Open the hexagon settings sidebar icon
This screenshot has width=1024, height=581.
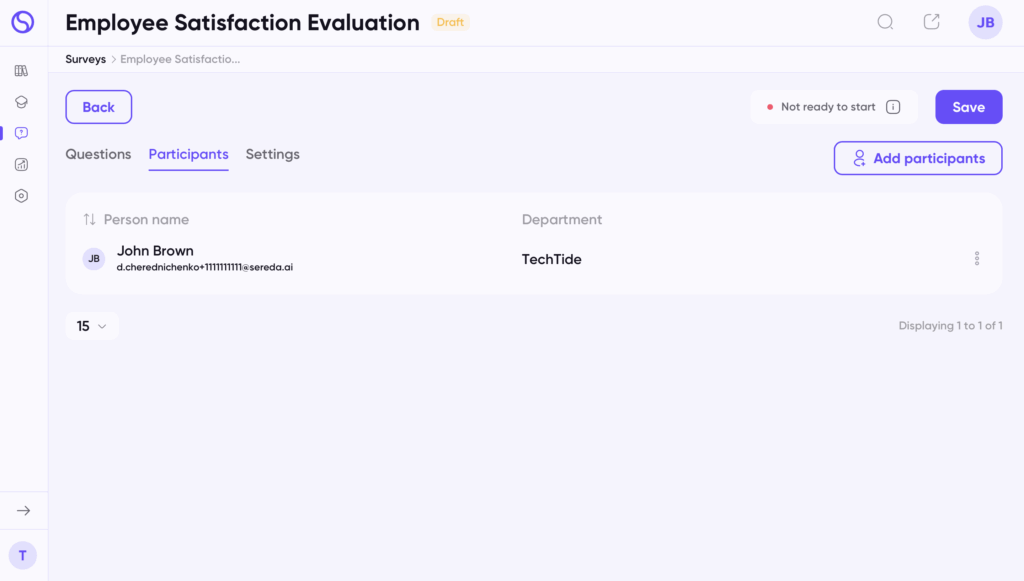pos(21,196)
